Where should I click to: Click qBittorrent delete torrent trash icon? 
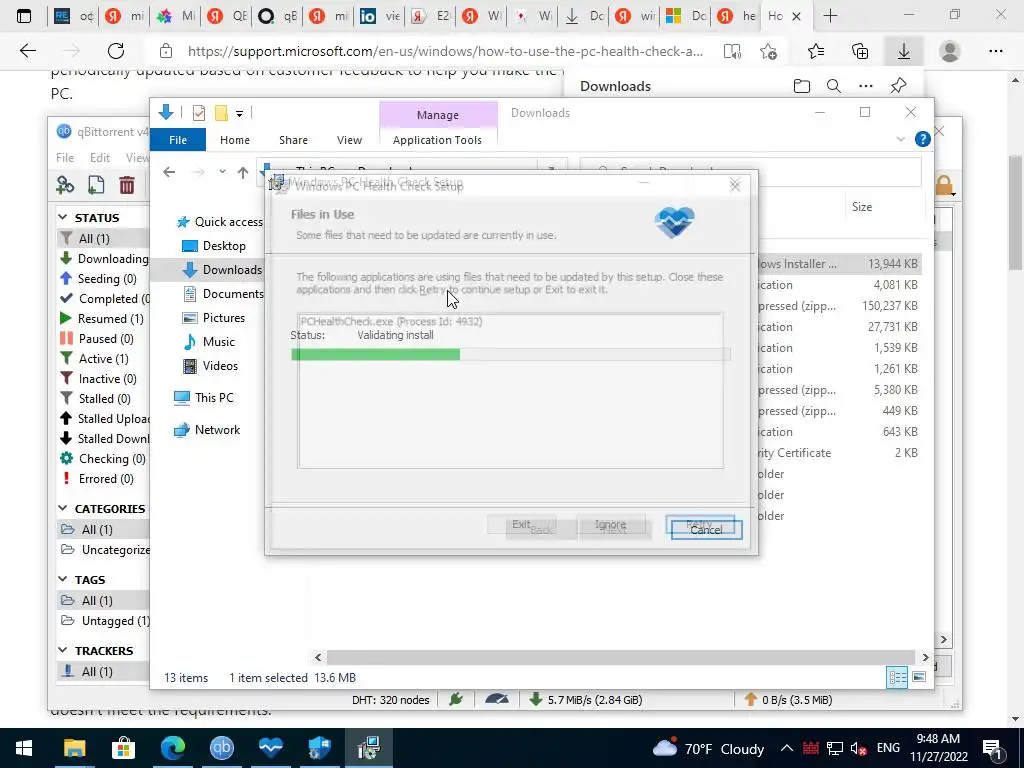[x=127, y=185]
